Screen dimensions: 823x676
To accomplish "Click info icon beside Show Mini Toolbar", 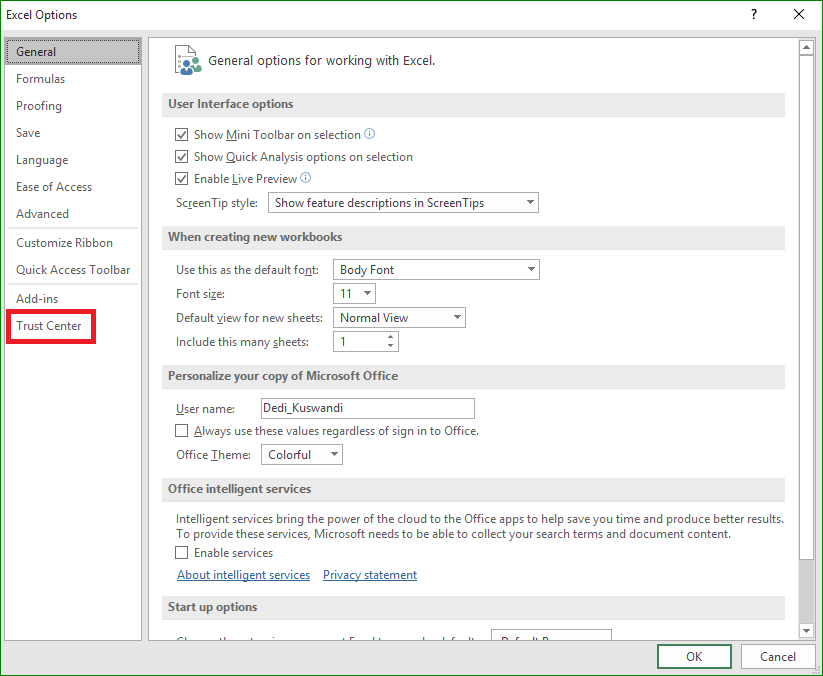I will tap(370, 134).
